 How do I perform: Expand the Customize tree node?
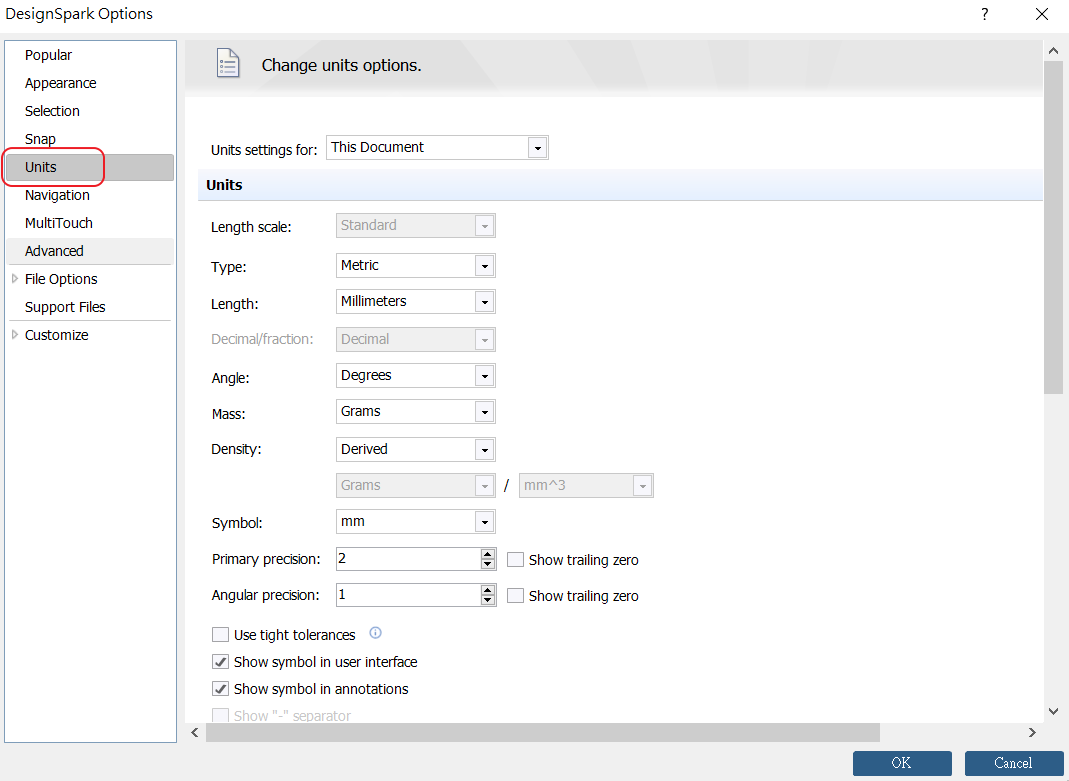pos(14,335)
